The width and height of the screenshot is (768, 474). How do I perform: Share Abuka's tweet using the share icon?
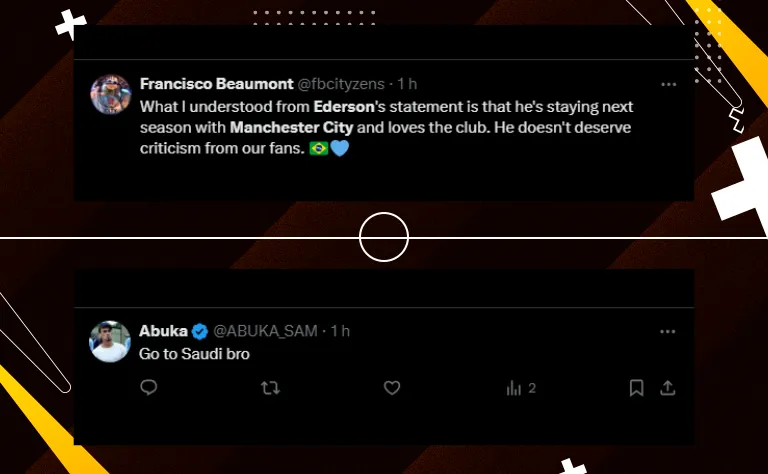pos(668,388)
